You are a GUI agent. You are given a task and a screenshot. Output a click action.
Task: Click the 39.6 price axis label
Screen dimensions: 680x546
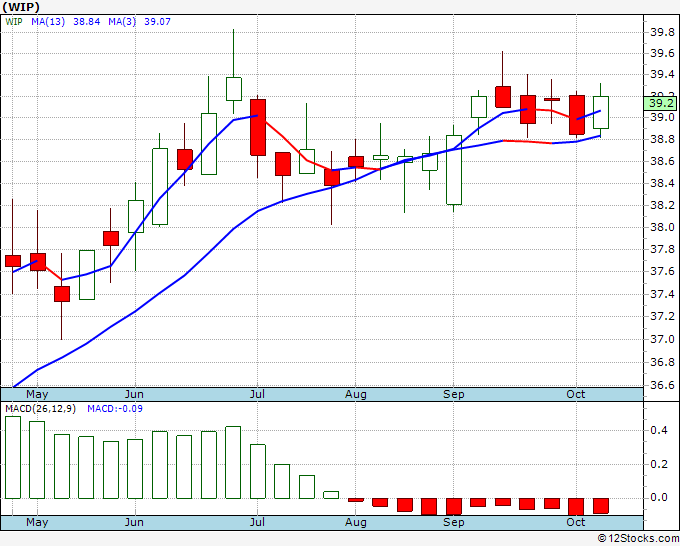tap(662, 53)
